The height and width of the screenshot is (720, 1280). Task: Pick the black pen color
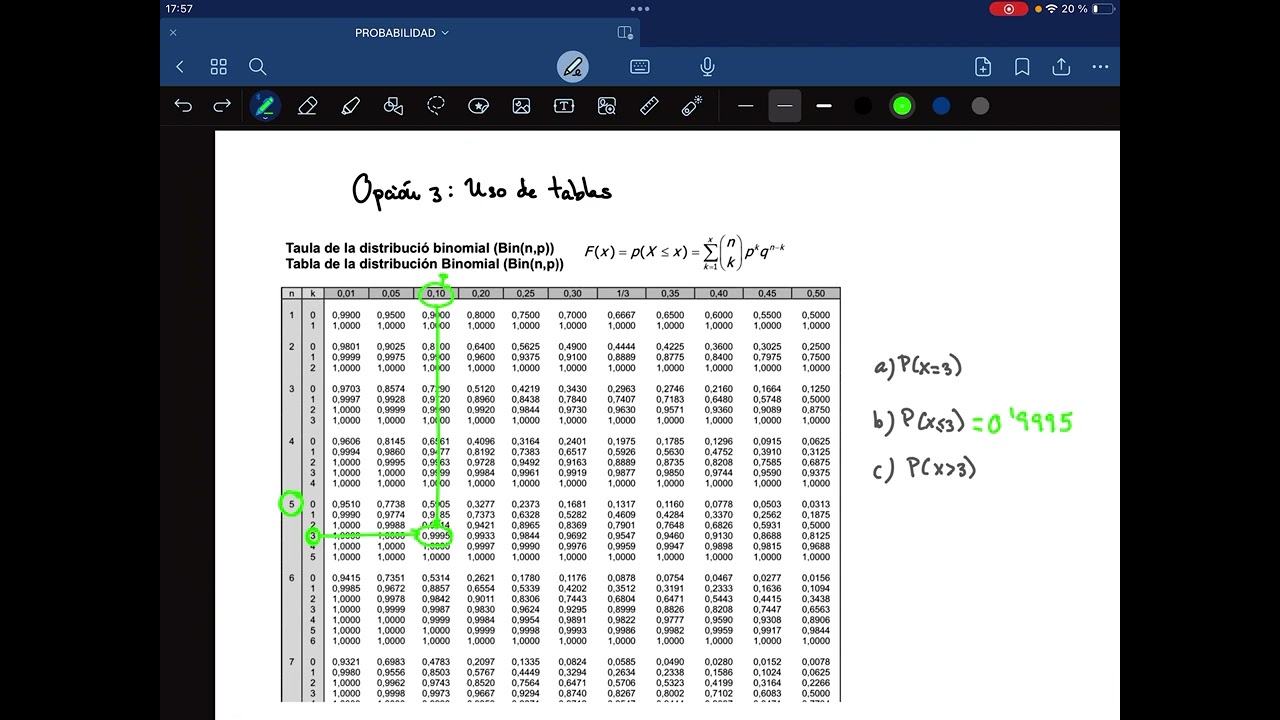(863, 105)
